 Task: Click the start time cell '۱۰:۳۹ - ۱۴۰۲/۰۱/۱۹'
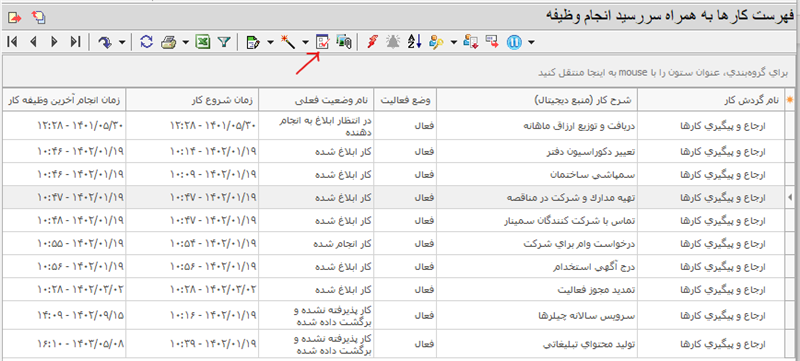point(192,344)
